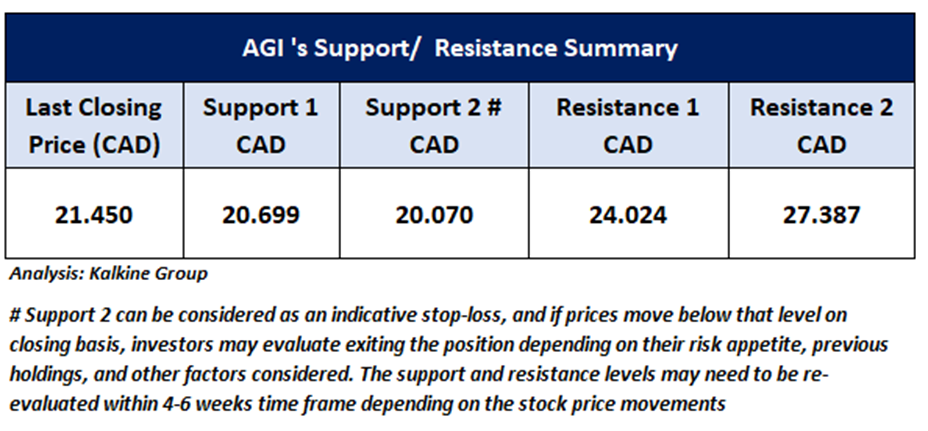This screenshot has height=431, width=928.
Task: Click the Resistance 1 CAD column header
Action: 627,126
